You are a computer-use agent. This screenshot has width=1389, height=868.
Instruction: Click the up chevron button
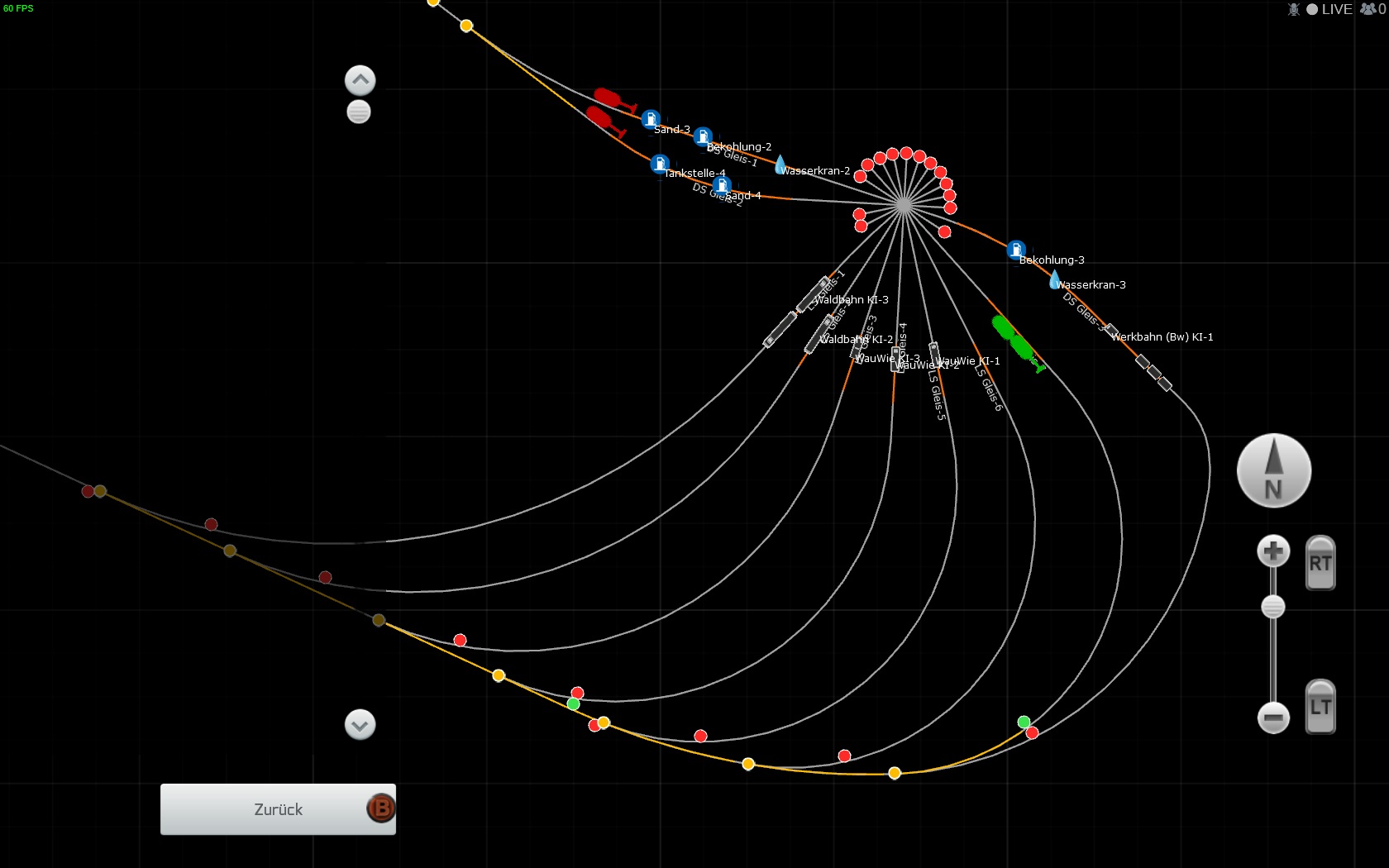click(x=360, y=80)
